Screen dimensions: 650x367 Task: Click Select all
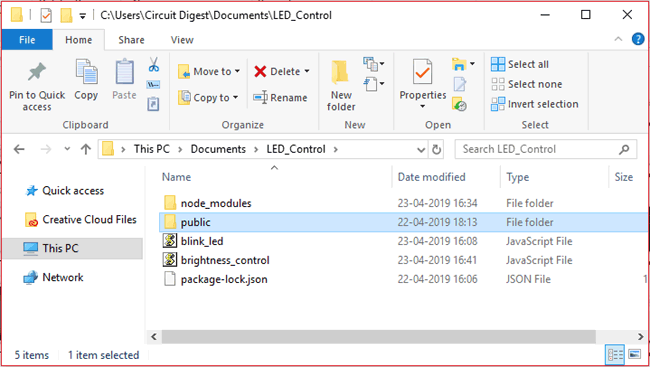tap(520, 64)
